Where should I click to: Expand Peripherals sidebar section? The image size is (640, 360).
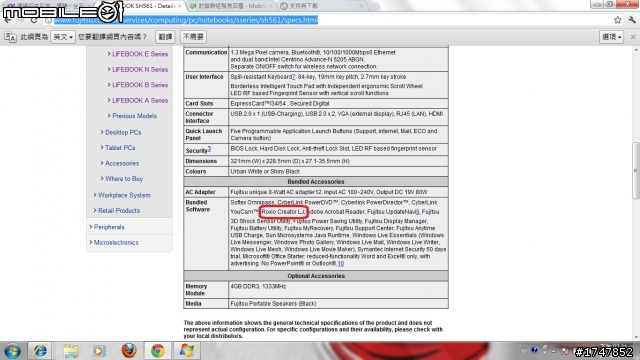(x=109, y=227)
